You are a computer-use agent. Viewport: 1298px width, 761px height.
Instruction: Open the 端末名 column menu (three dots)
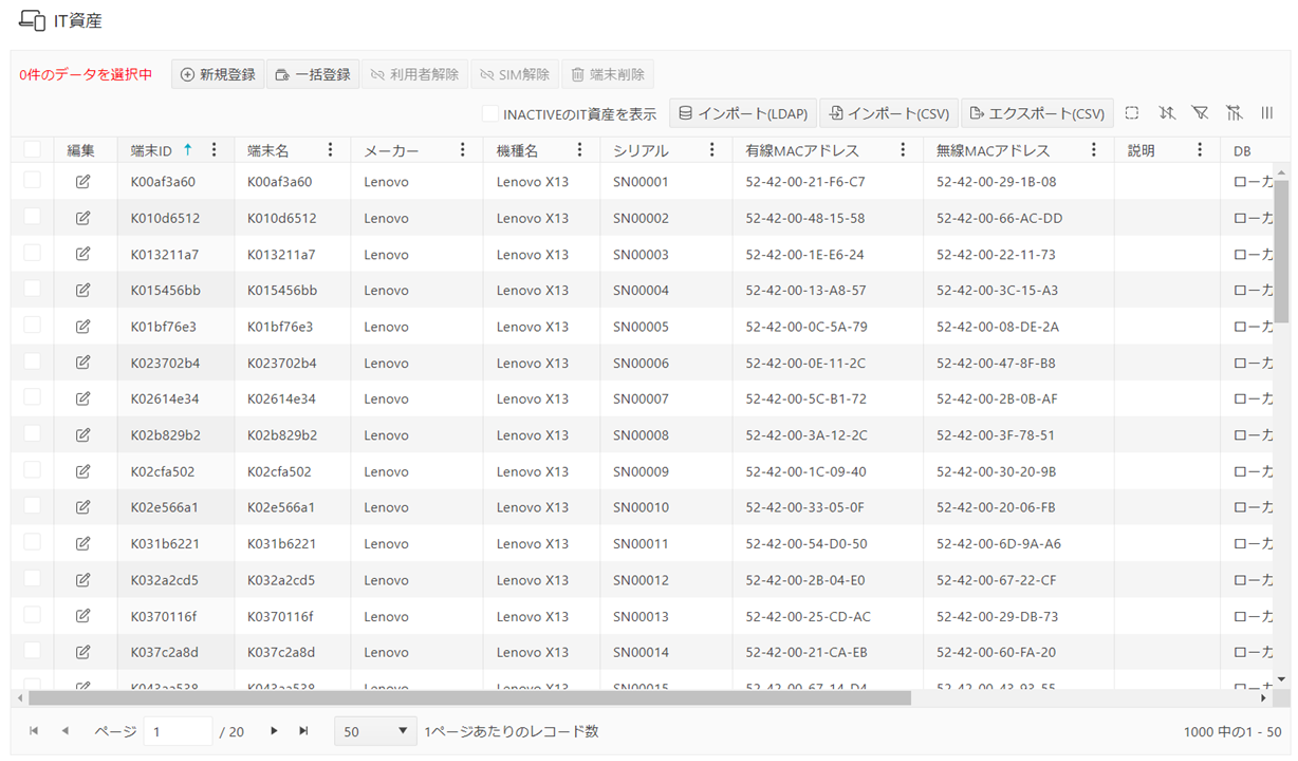coord(331,150)
